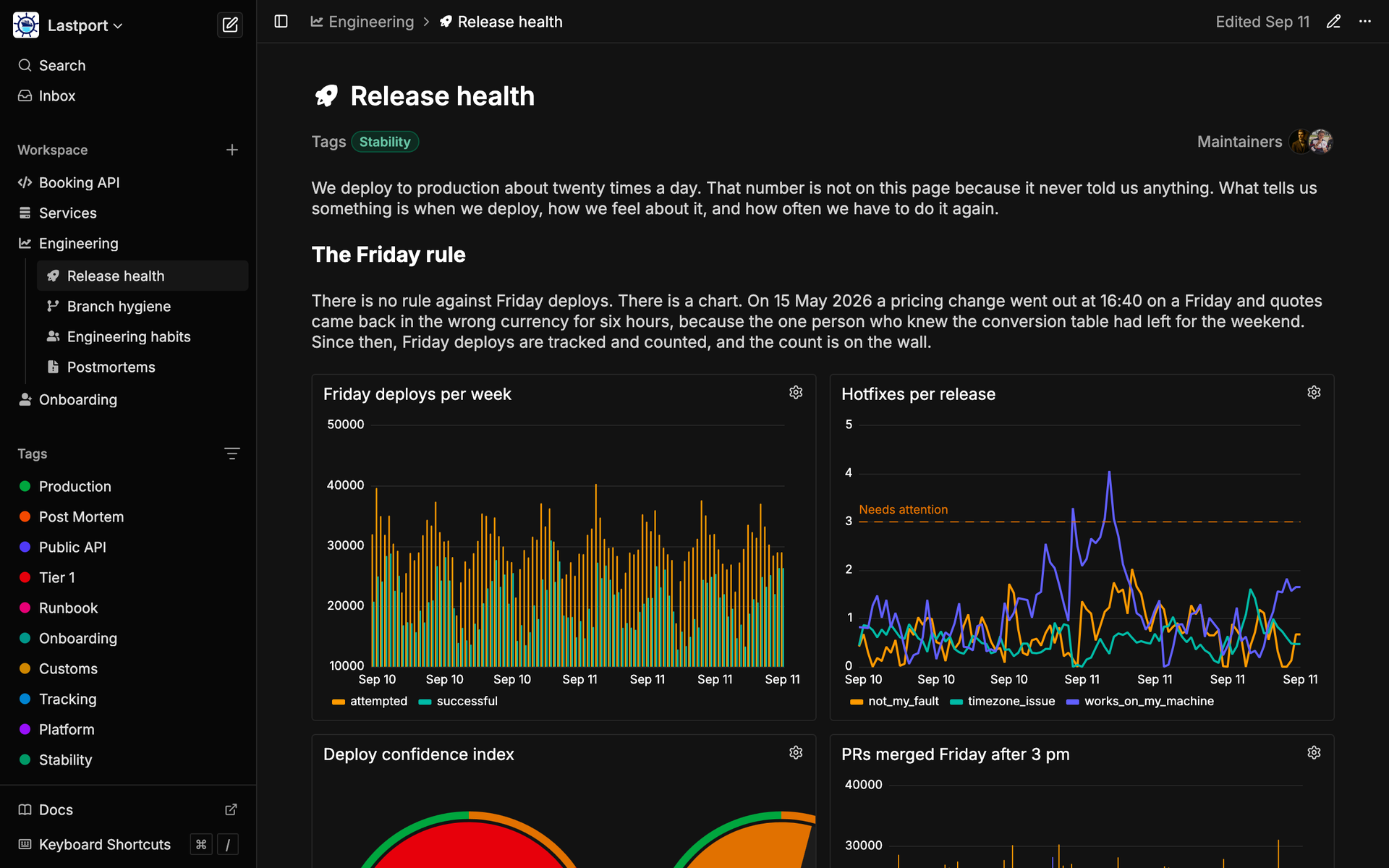
Task: Open settings gear for Friday deploys chart
Action: click(796, 392)
